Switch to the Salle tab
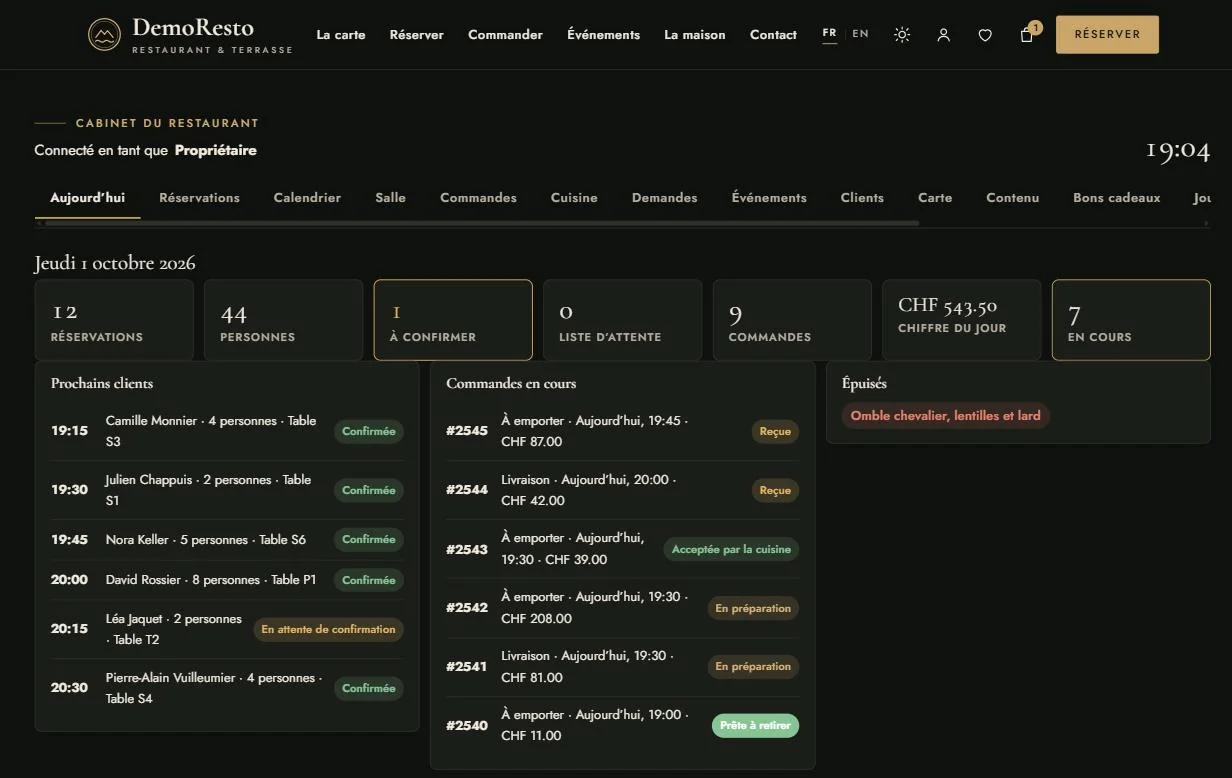Screen dimensions: 1232x778 pyautogui.click(x=391, y=198)
